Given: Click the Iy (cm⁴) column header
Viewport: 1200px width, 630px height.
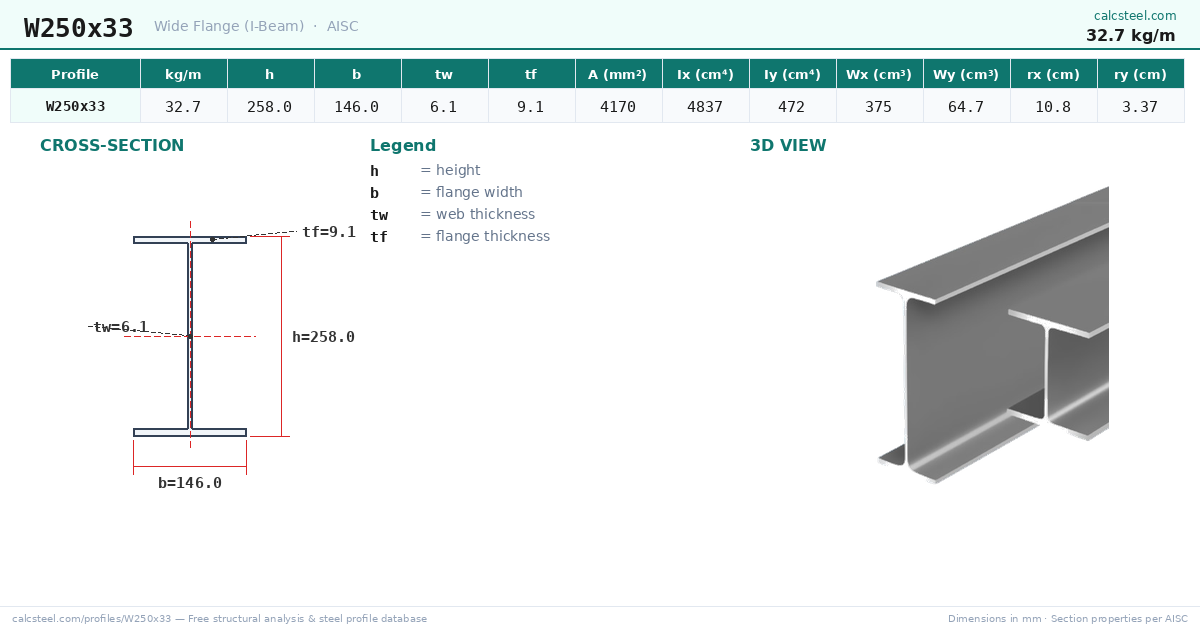Looking at the screenshot, I should pyautogui.click(x=792, y=74).
